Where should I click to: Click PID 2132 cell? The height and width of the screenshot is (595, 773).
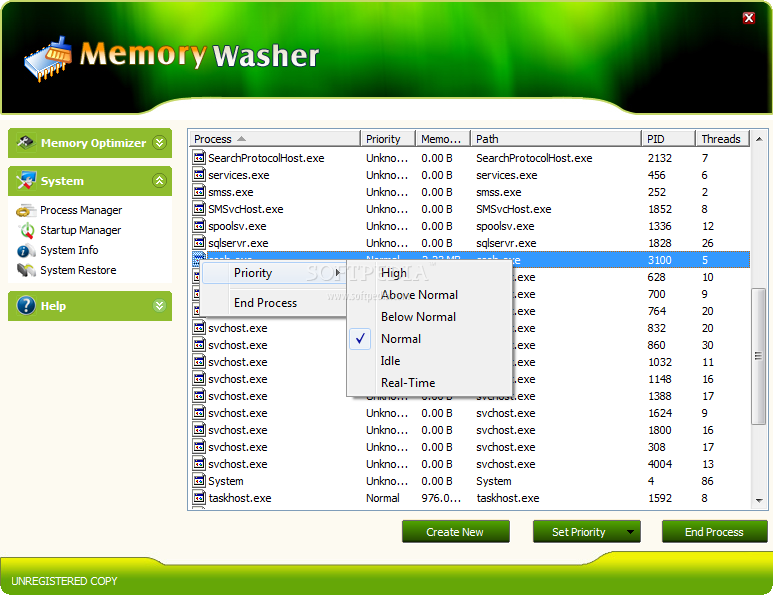click(660, 158)
